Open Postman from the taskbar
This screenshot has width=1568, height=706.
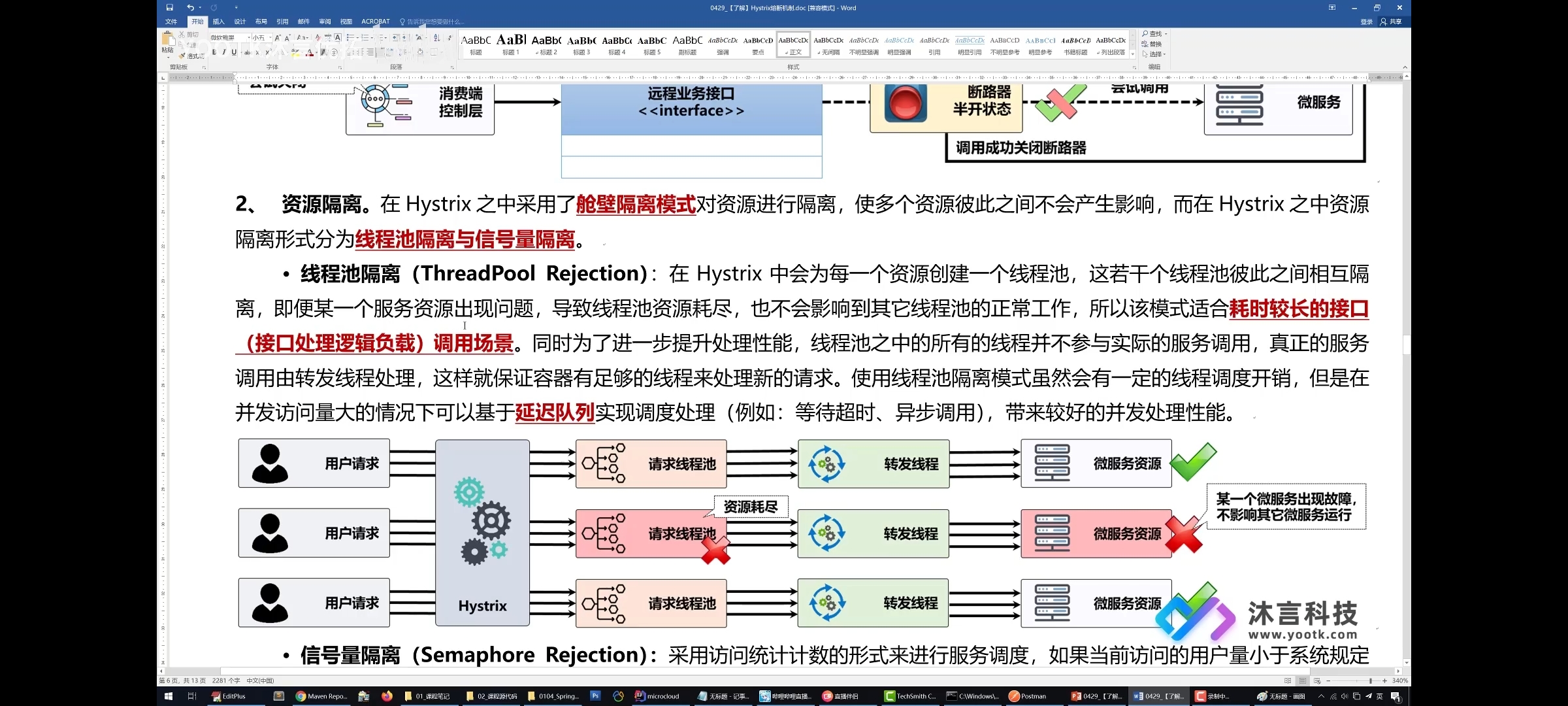[x=1028, y=696]
